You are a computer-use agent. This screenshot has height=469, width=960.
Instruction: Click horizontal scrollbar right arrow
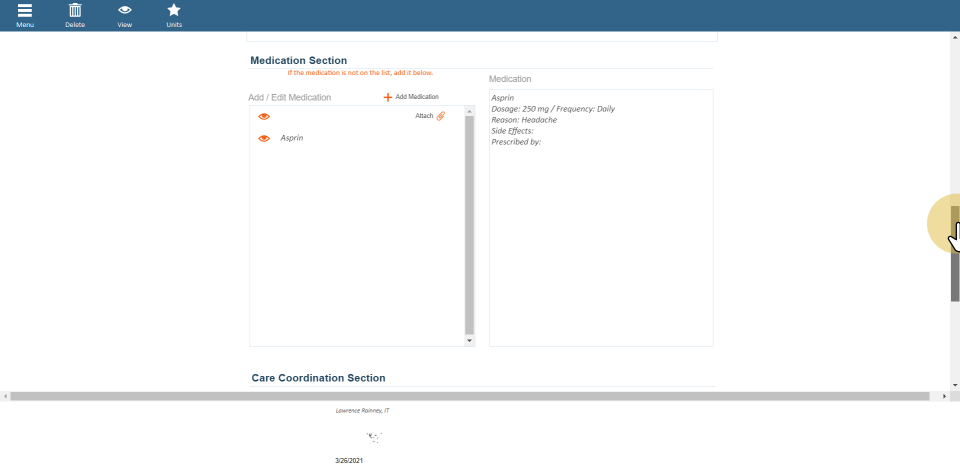click(945, 396)
